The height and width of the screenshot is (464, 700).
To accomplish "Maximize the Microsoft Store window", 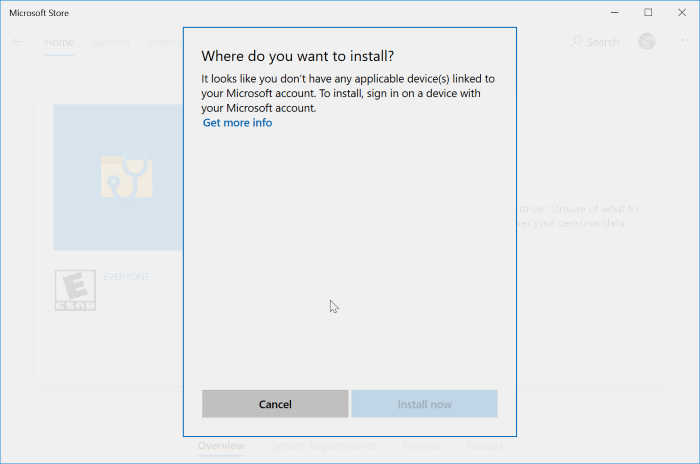I will (x=648, y=13).
